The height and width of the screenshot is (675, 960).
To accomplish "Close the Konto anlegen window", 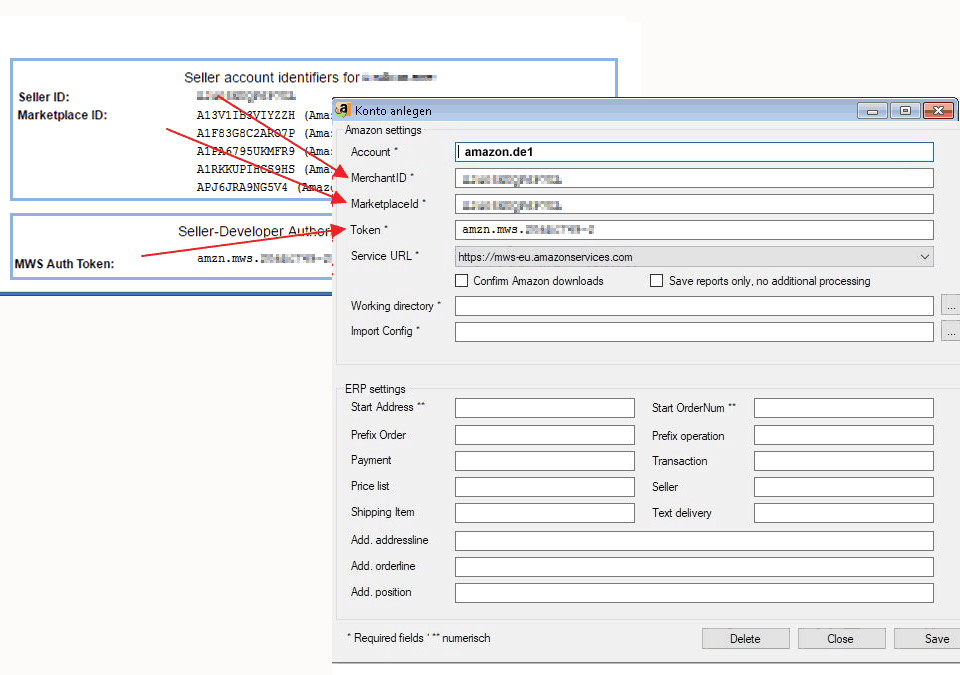I will [938, 111].
